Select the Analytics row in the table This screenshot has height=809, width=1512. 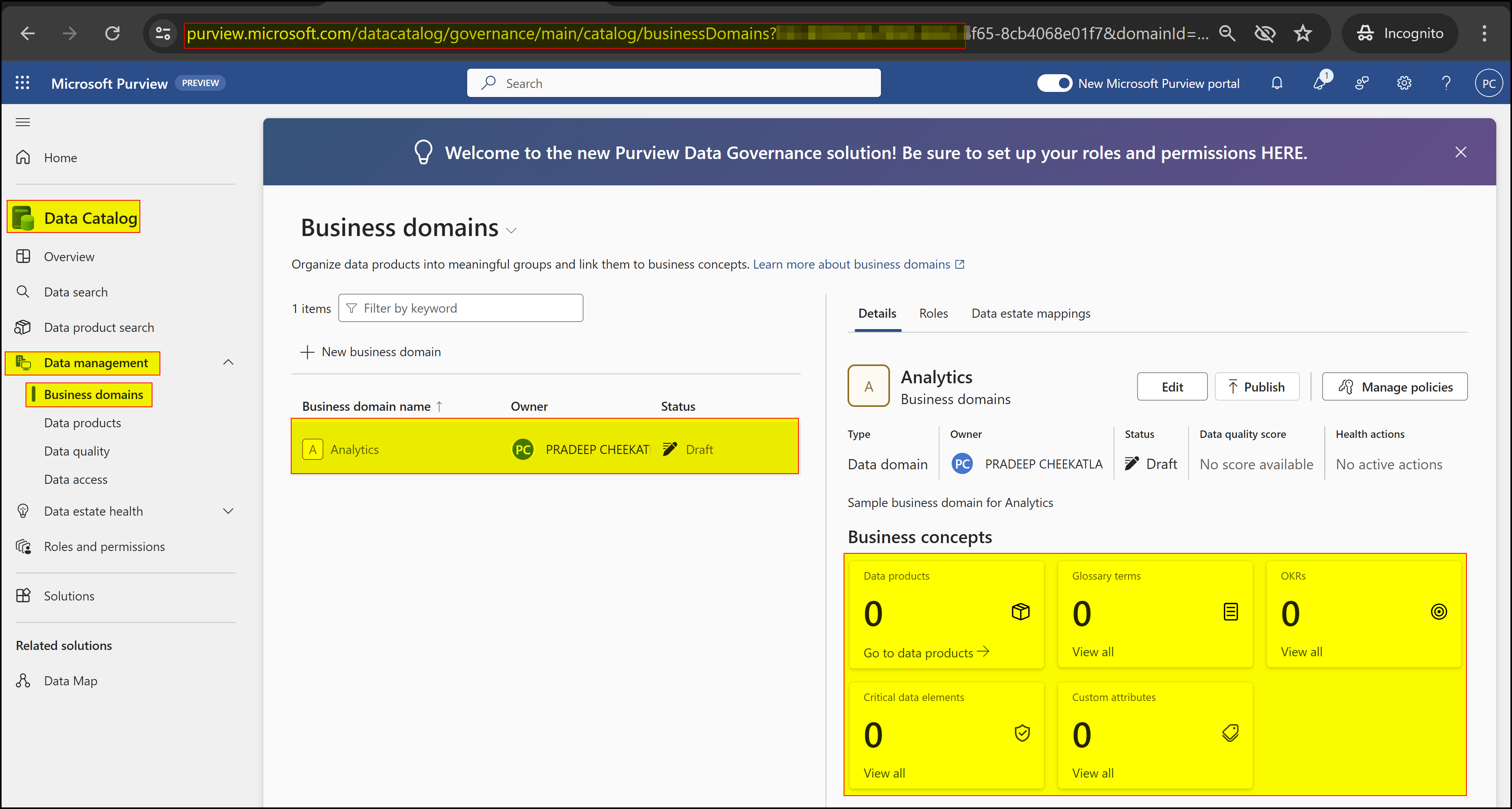click(x=545, y=446)
